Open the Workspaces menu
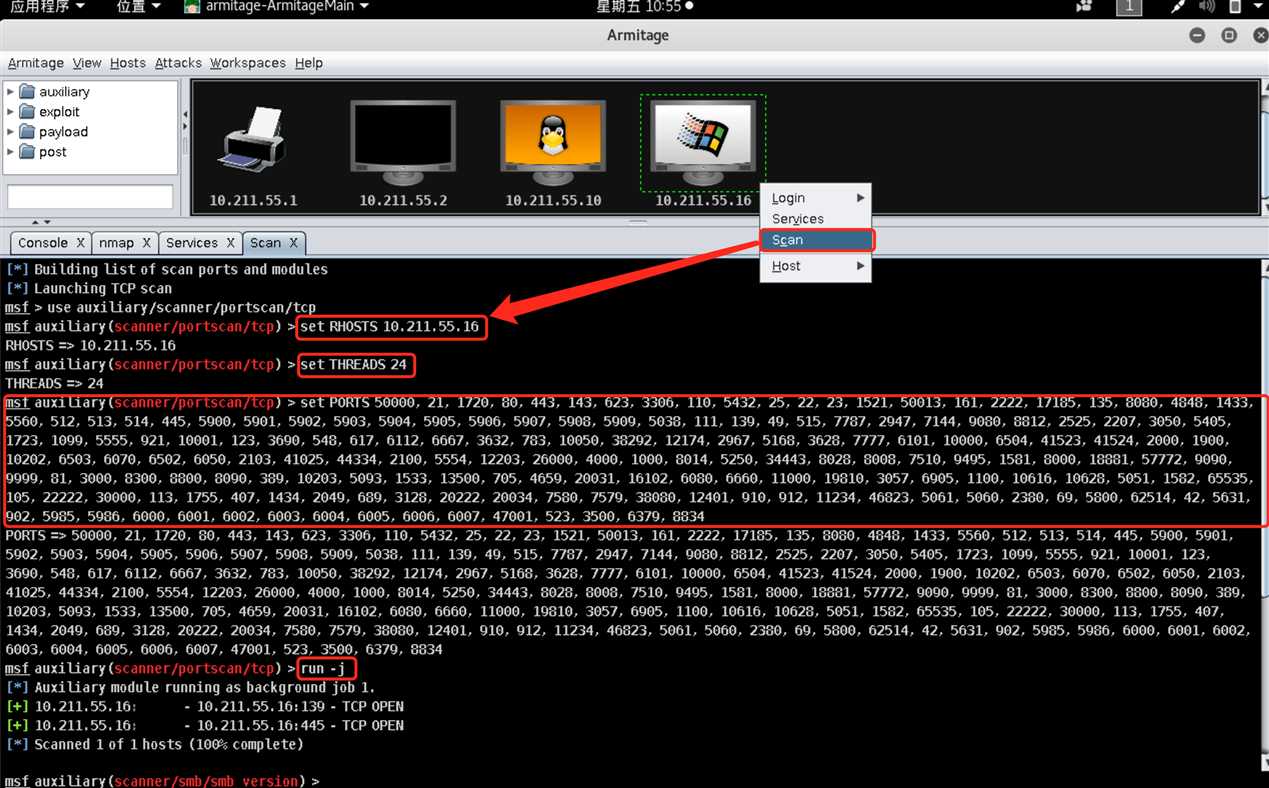The width and height of the screenshot is (1269, 788). click(x=248, y=63)
